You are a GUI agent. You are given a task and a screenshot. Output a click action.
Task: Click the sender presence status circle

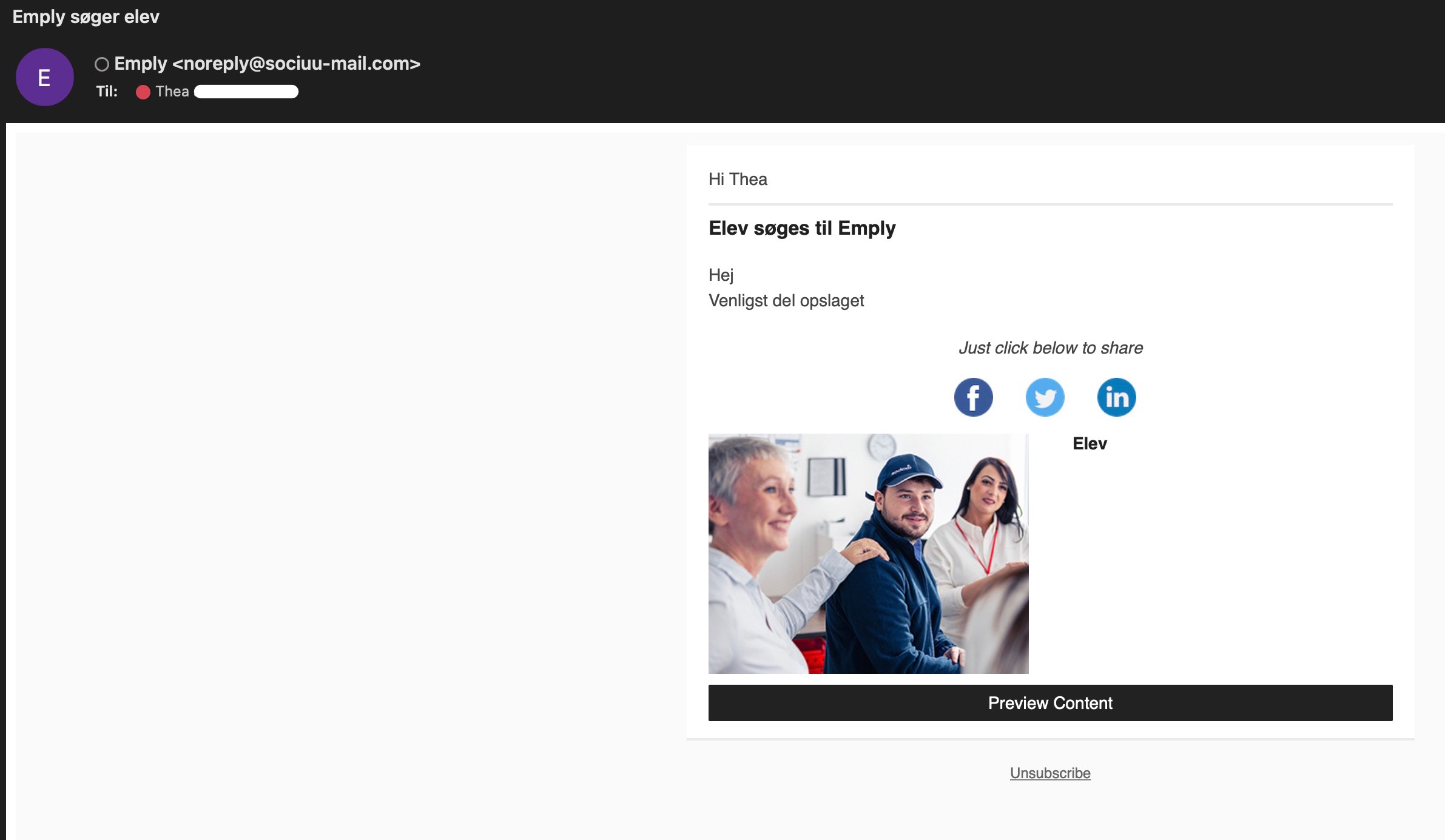click(102, 64)
